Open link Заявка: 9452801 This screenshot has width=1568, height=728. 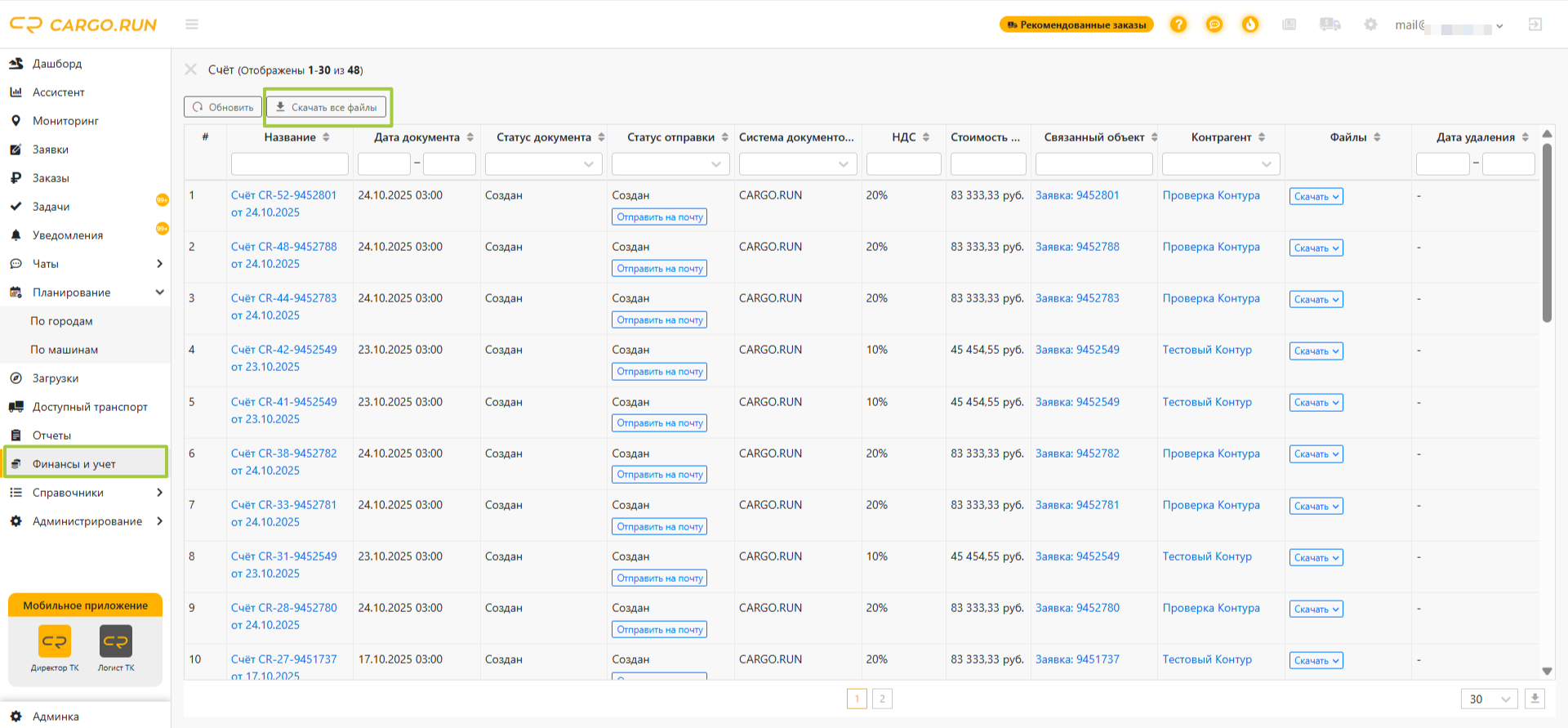[1077, 195]
